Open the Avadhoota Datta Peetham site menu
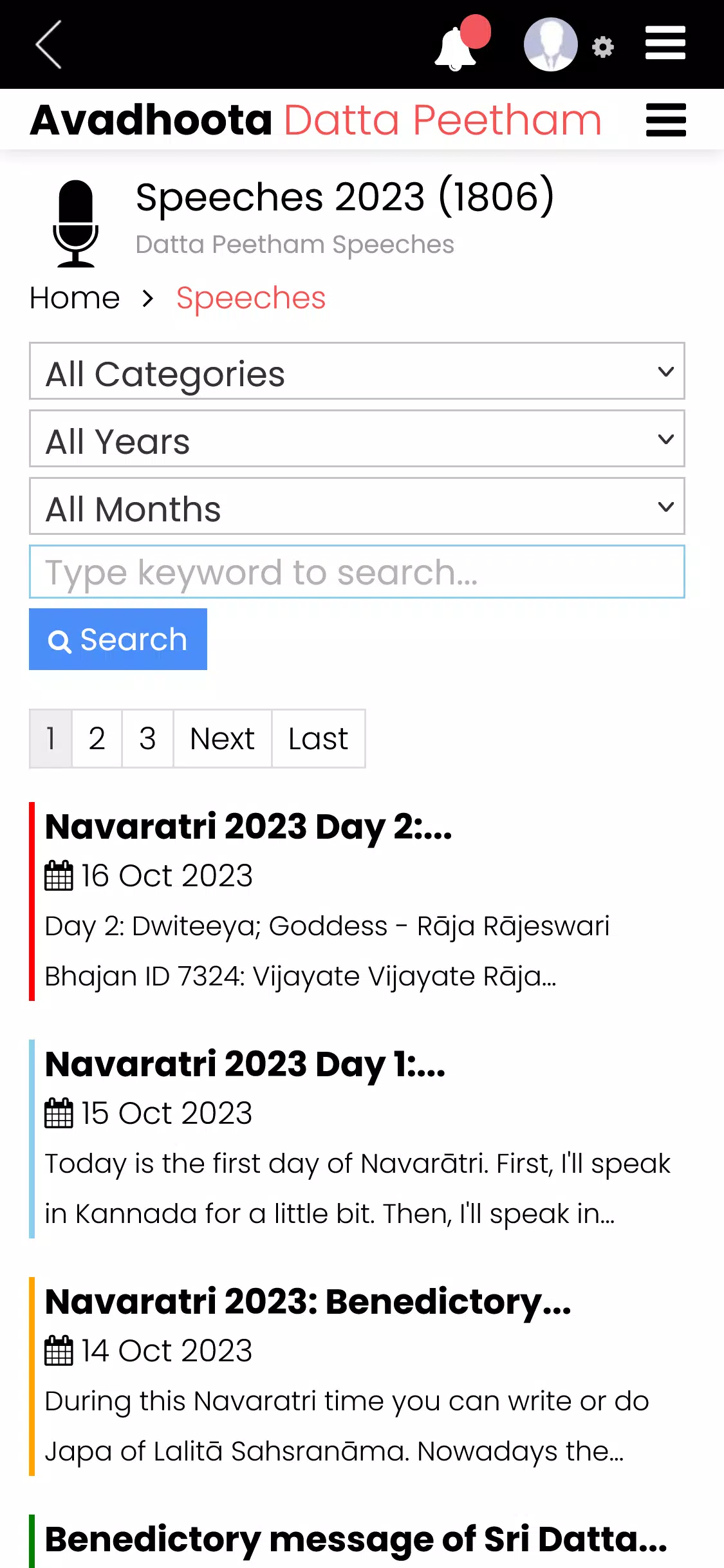Viewport: 724px width, 1568px height. [x=666, y=120]
